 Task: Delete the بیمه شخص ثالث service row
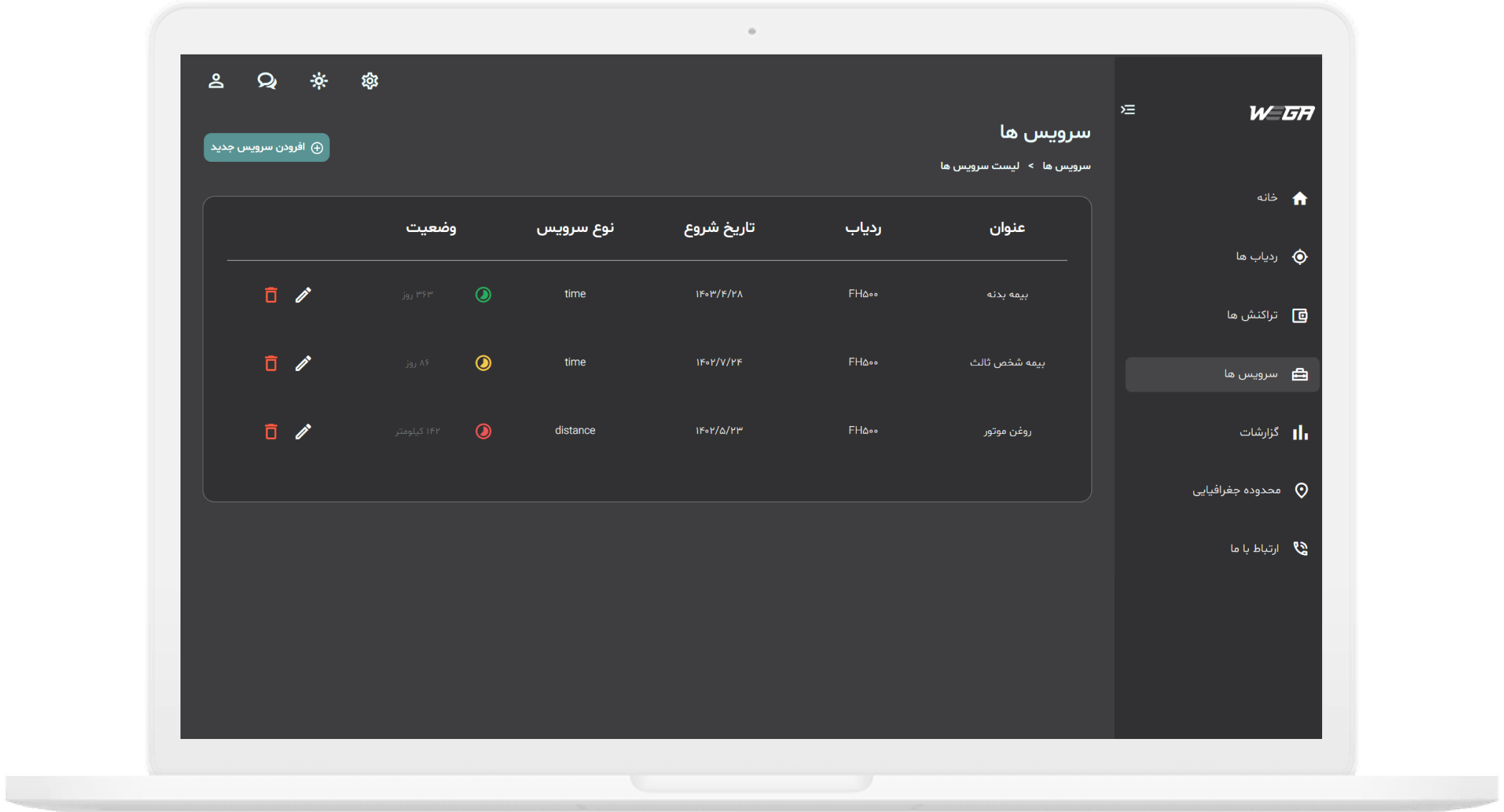pos(271,363)
